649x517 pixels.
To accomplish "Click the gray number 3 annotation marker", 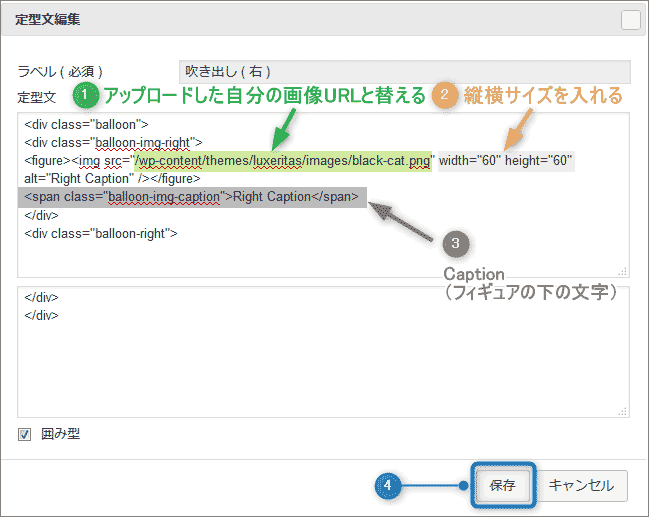I will tap(455, 243).
